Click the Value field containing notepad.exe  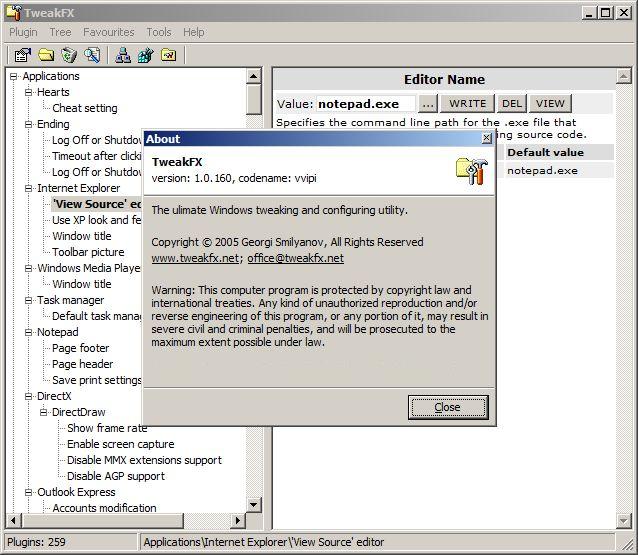coord(366,104)
